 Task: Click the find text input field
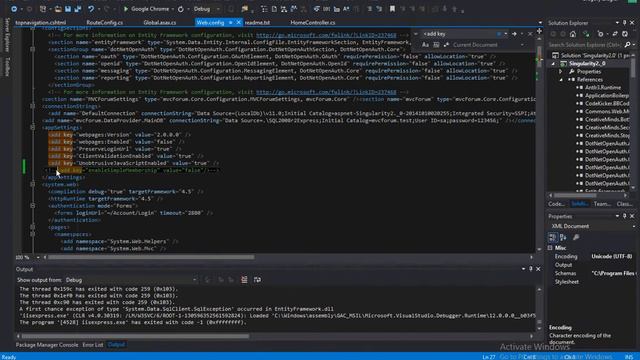click(459, 34)
